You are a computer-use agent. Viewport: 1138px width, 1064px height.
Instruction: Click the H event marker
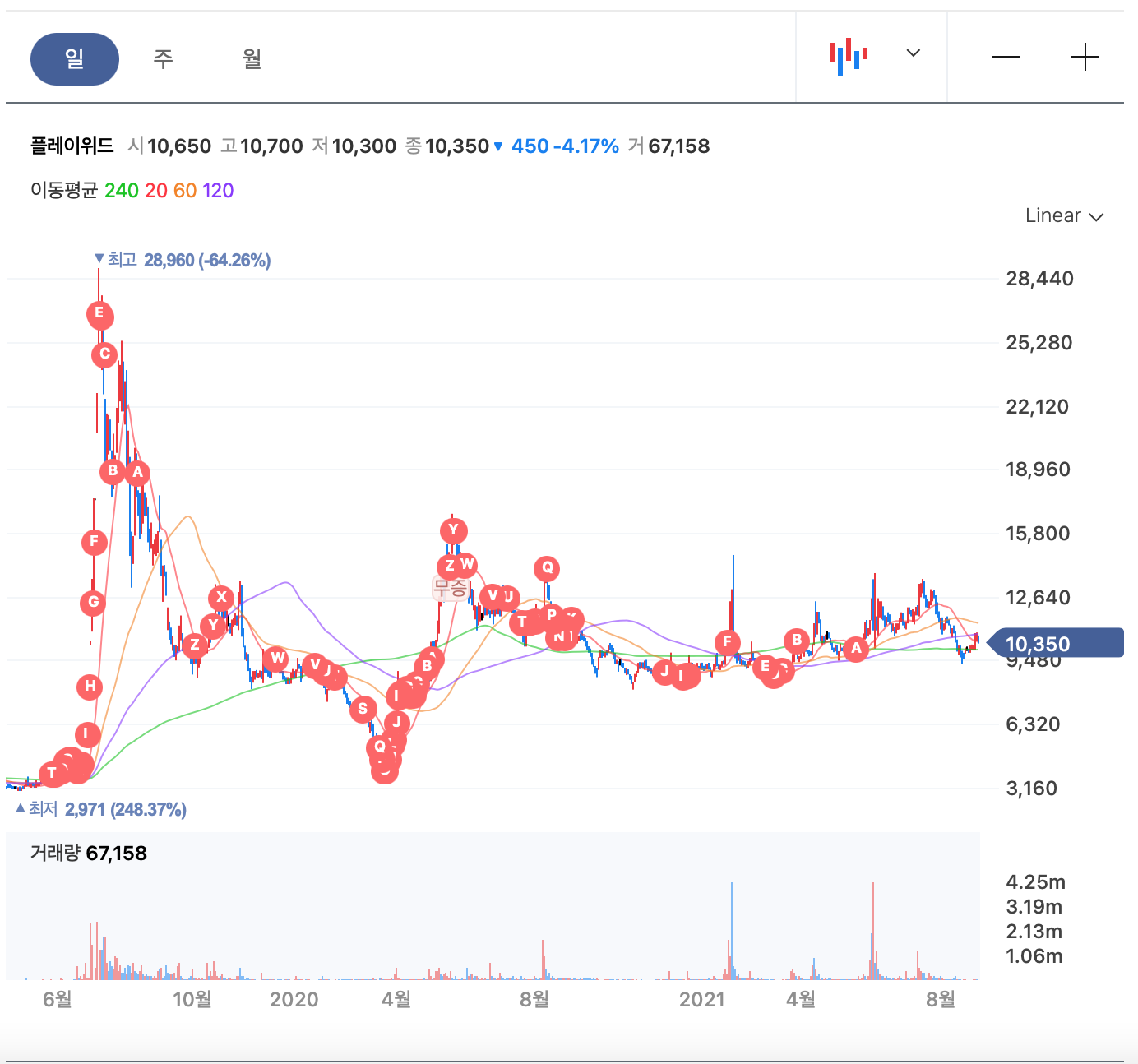coord(90,686)
